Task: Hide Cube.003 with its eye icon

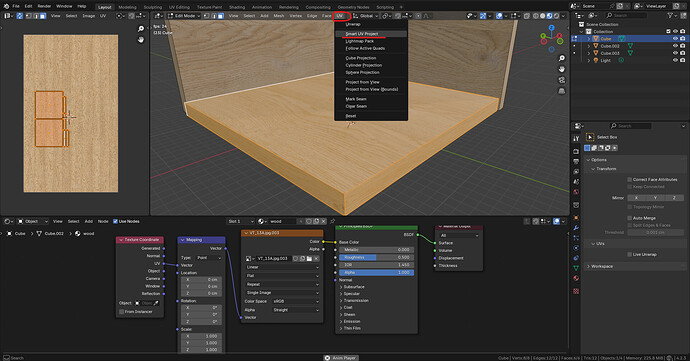Action: [x=675, y=53]
